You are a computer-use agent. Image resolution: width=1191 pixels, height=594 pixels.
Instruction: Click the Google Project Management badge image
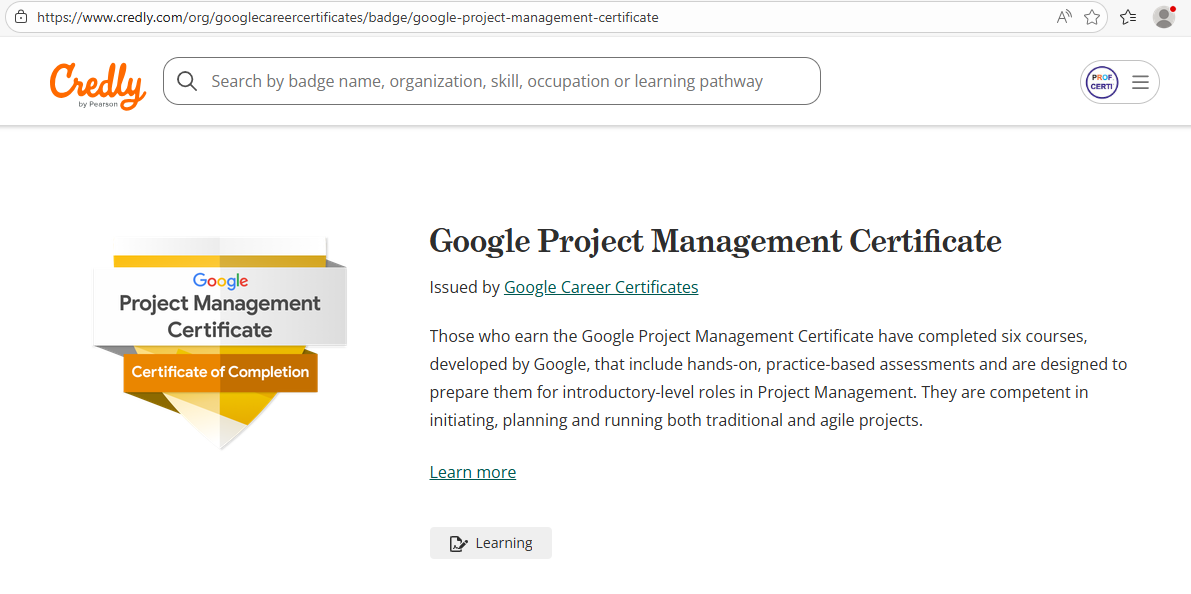220,340
